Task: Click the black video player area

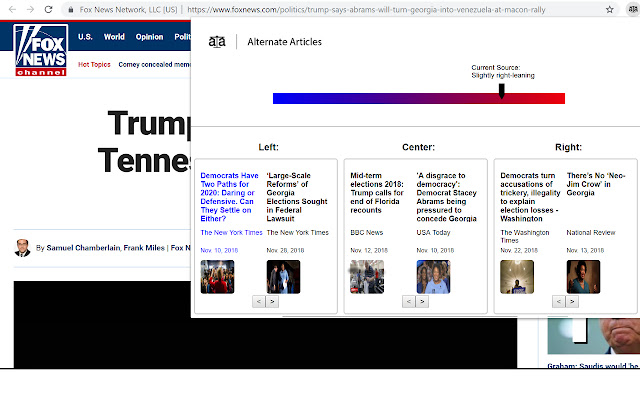Action: point(265,343)
